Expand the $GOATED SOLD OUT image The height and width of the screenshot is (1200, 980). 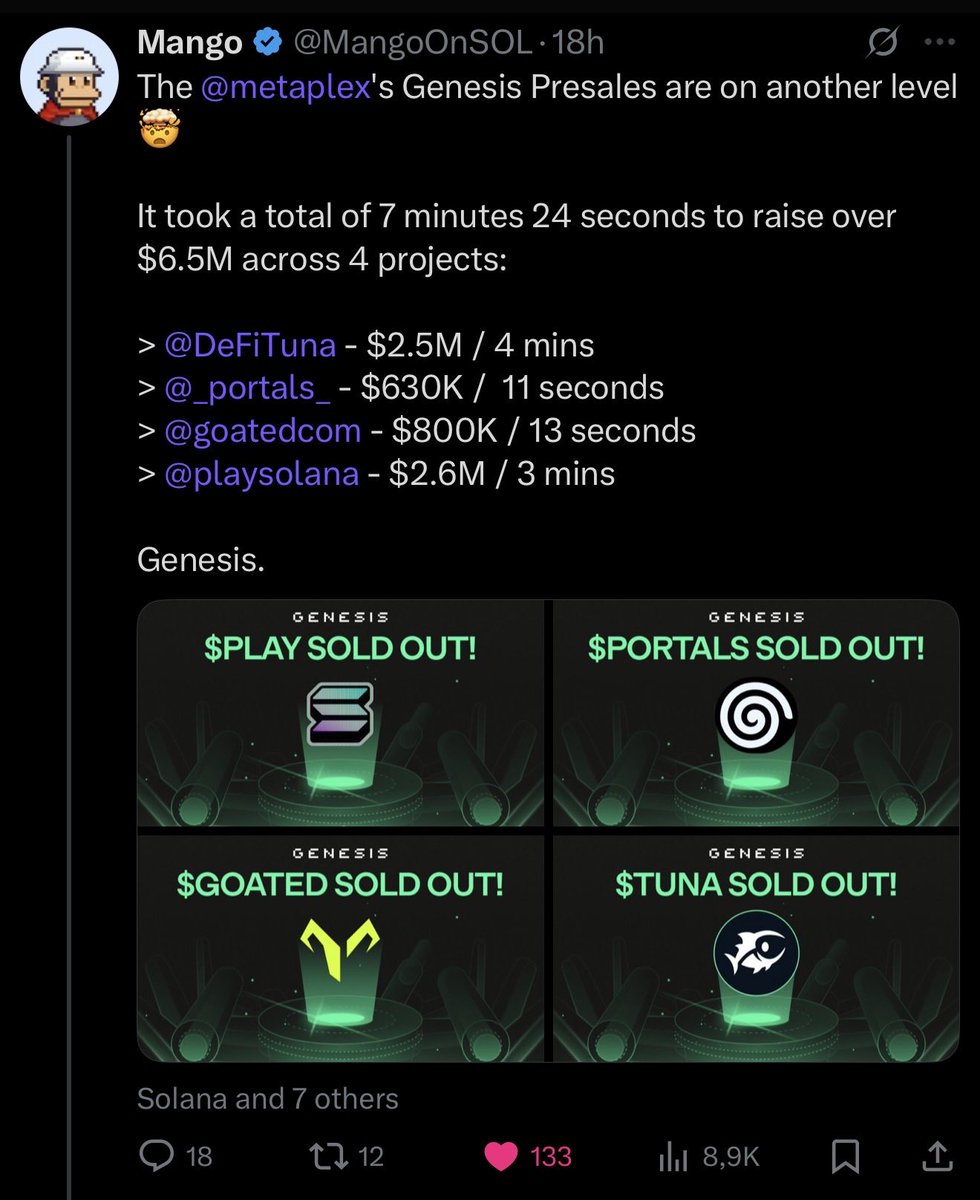(x=340, y=948)
